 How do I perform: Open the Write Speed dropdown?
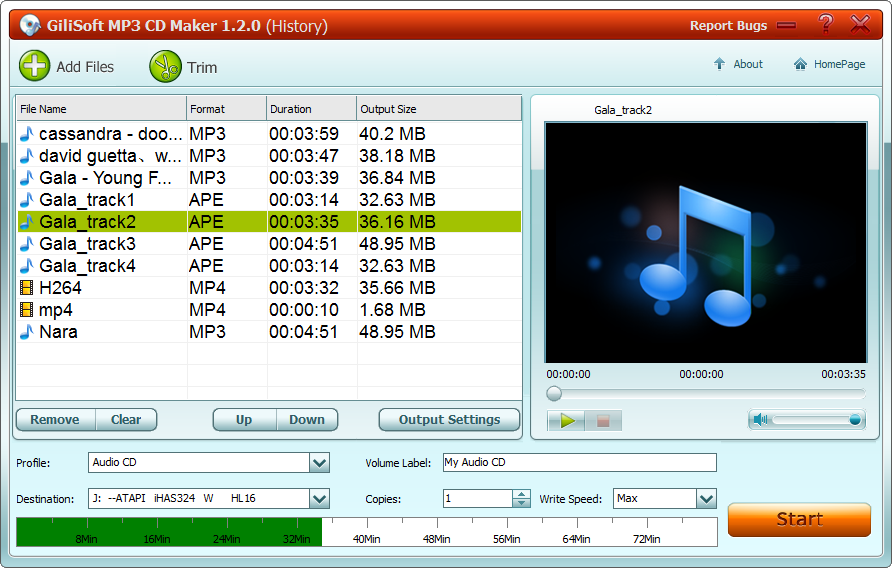point(706,498)
